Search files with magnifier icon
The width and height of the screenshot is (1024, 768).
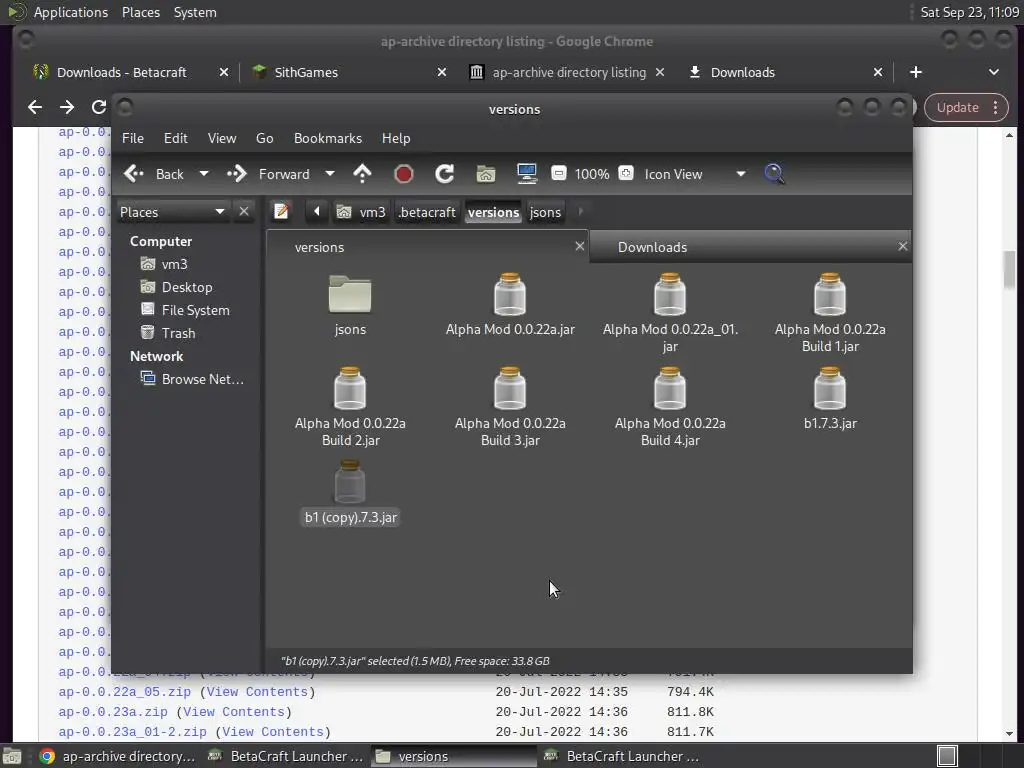coord(774,174)
